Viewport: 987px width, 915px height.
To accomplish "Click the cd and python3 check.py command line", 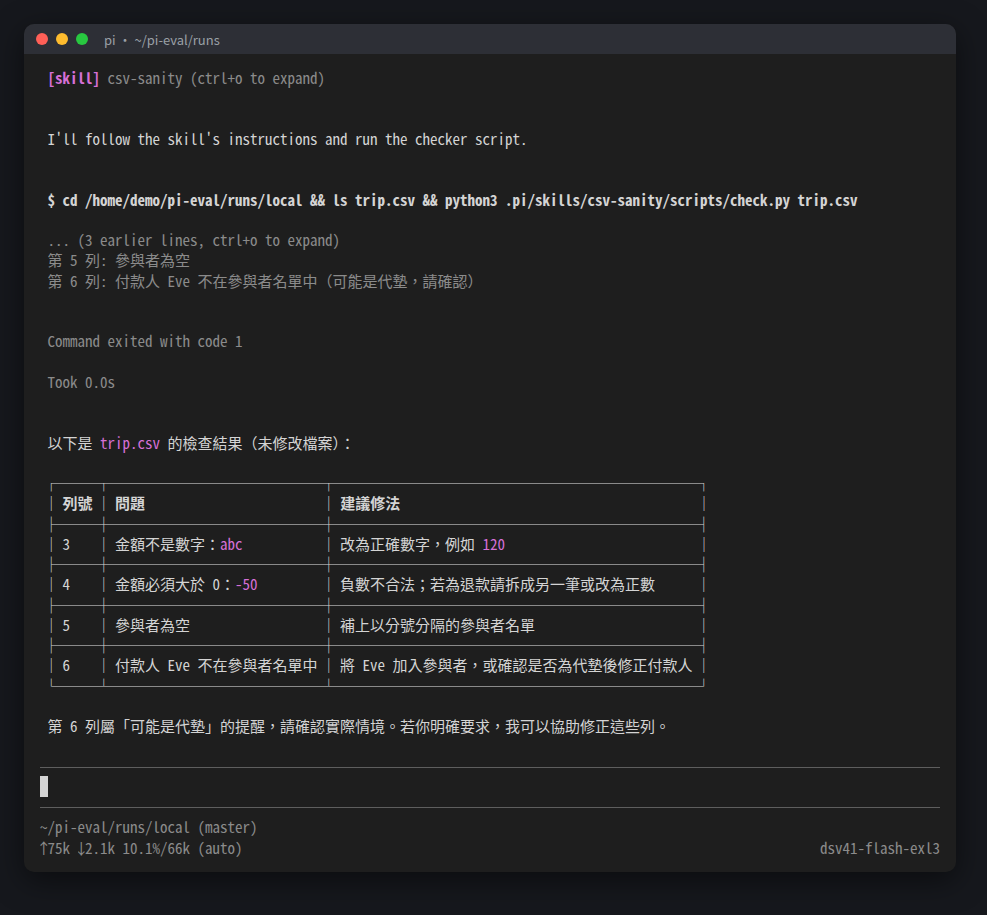I will [x=452, y=201].
